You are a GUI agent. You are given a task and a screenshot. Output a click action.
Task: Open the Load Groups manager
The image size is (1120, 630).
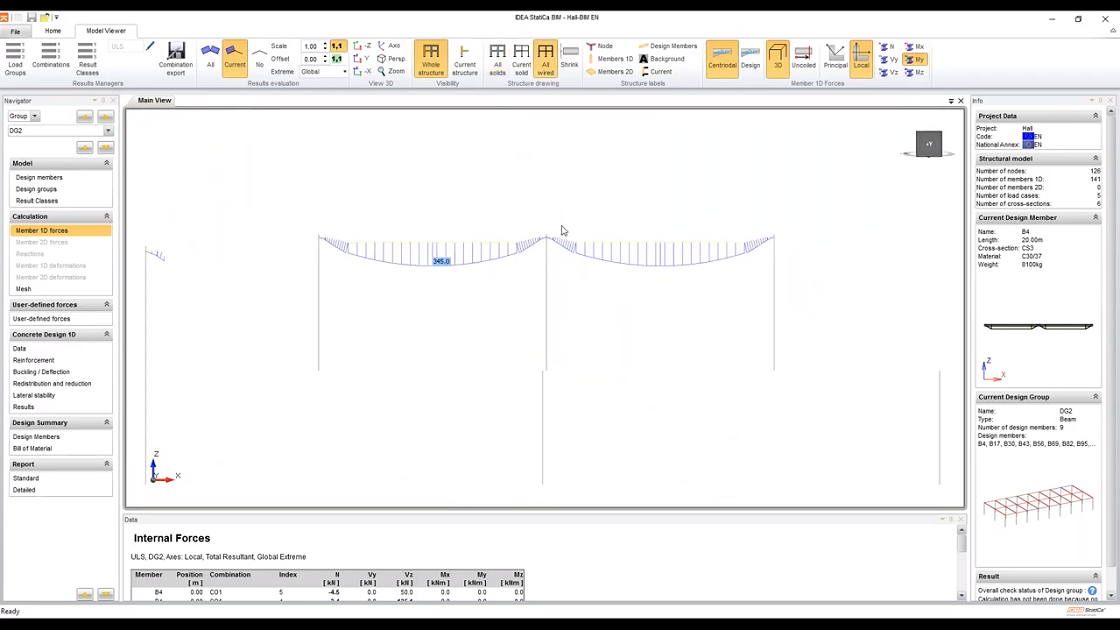(x=15, y=59)
